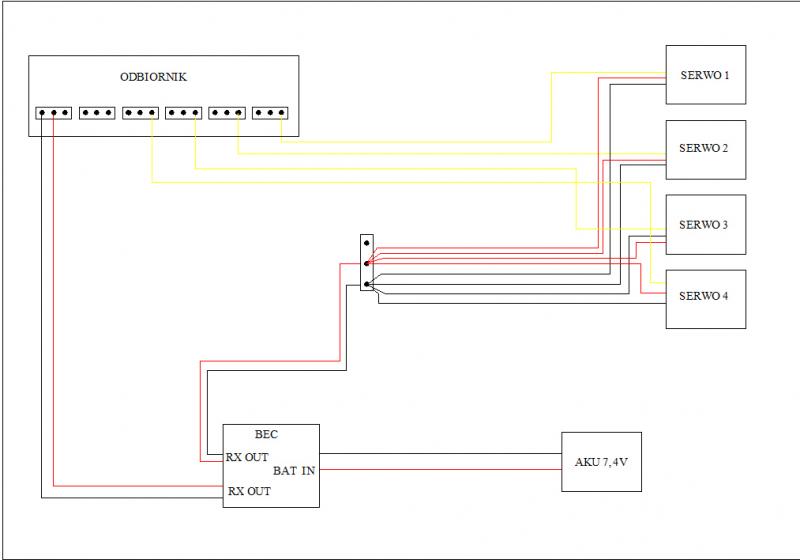Viewport: 800px width, 560px height.
Task: Select the SERWO 1 box
Action: coord(706,74)
